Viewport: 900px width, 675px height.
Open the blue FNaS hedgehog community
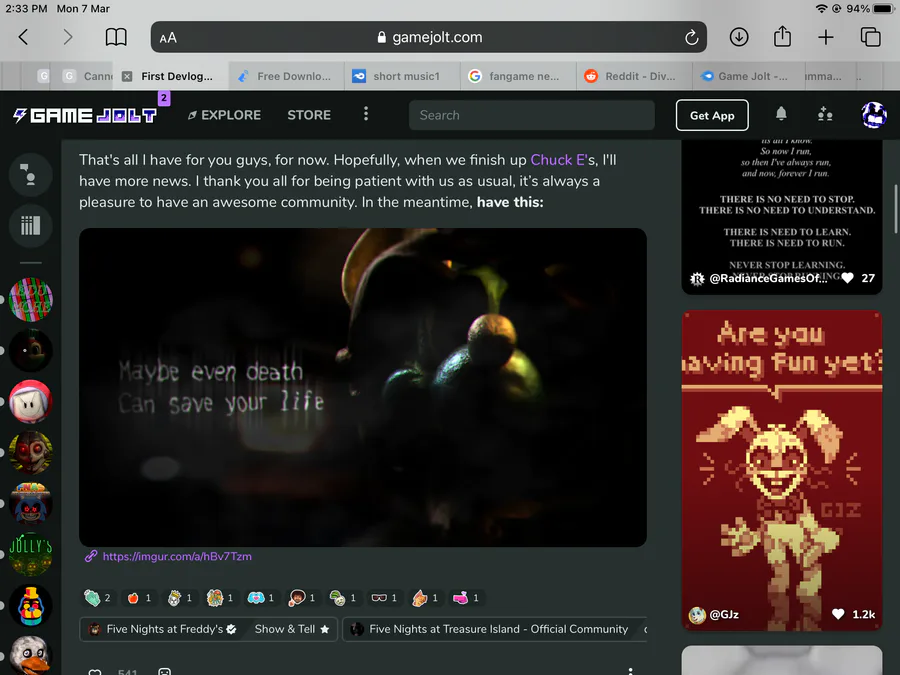[x=30, y=503]
